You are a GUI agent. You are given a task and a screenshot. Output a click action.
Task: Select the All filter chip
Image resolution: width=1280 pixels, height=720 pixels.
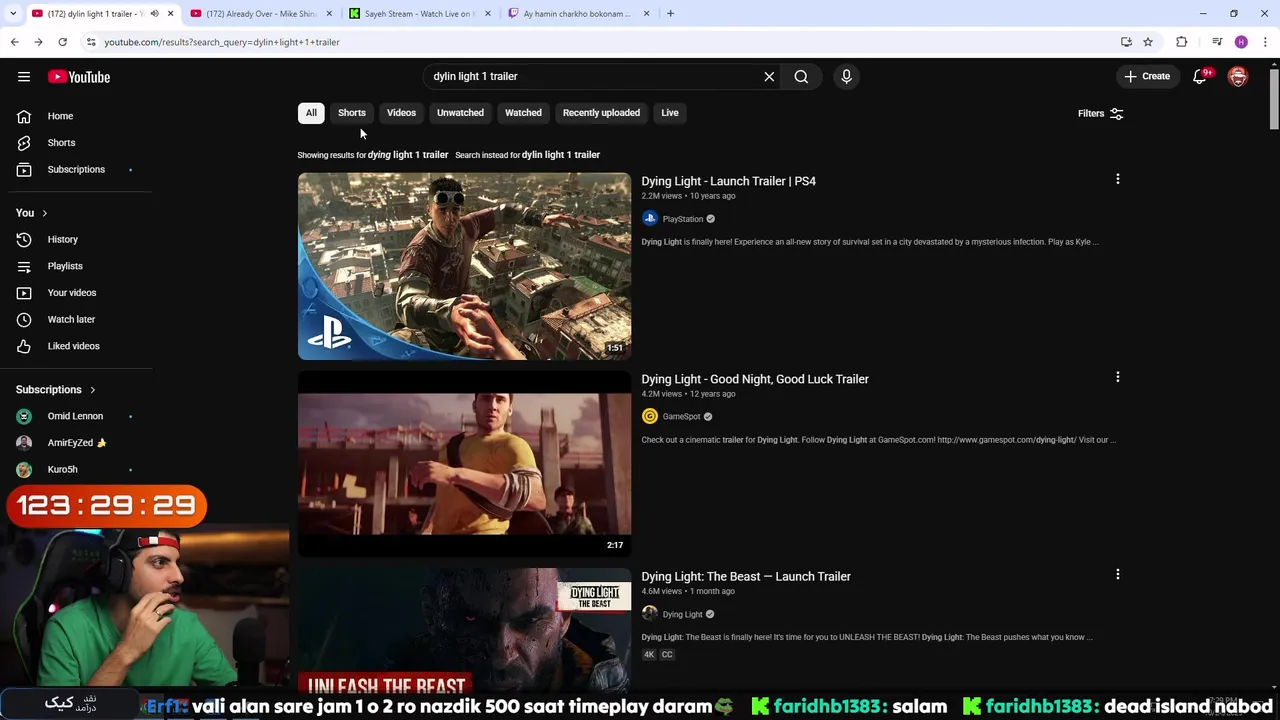pos(311,113)
